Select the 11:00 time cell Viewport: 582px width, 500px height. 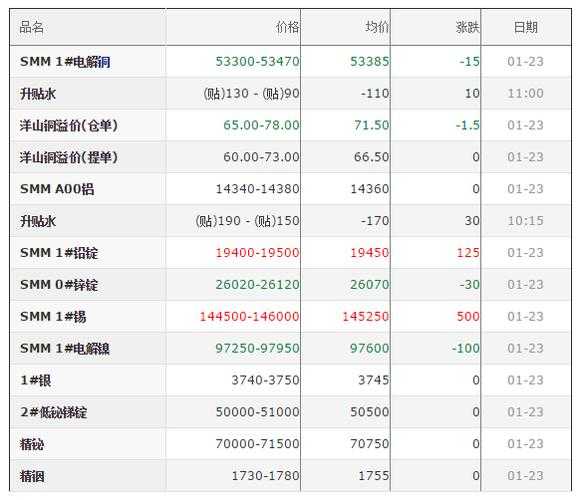526,93
